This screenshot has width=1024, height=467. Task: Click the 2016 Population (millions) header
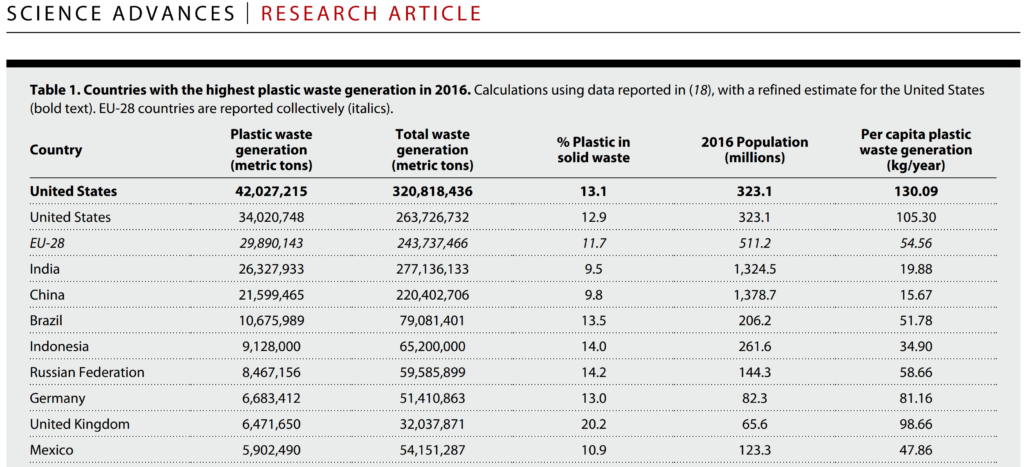click(754, 150)
